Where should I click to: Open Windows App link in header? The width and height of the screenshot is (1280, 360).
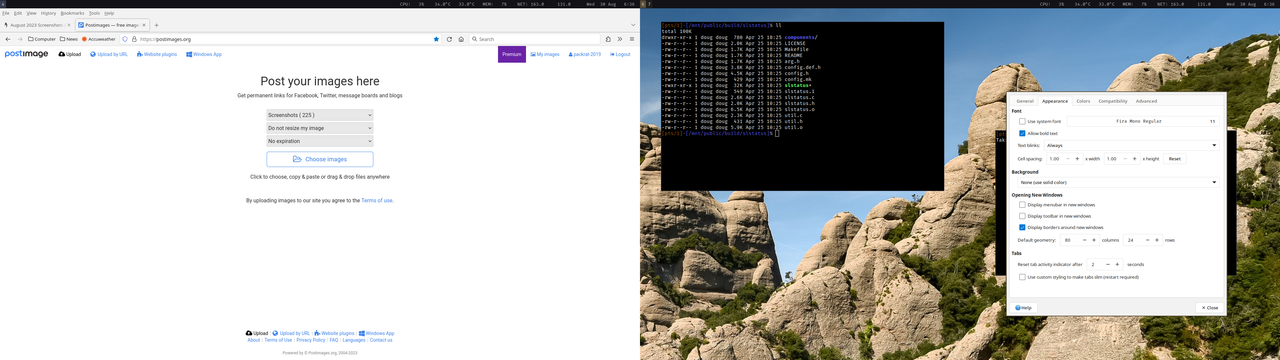pyautogui.click(x=204, y=54)
